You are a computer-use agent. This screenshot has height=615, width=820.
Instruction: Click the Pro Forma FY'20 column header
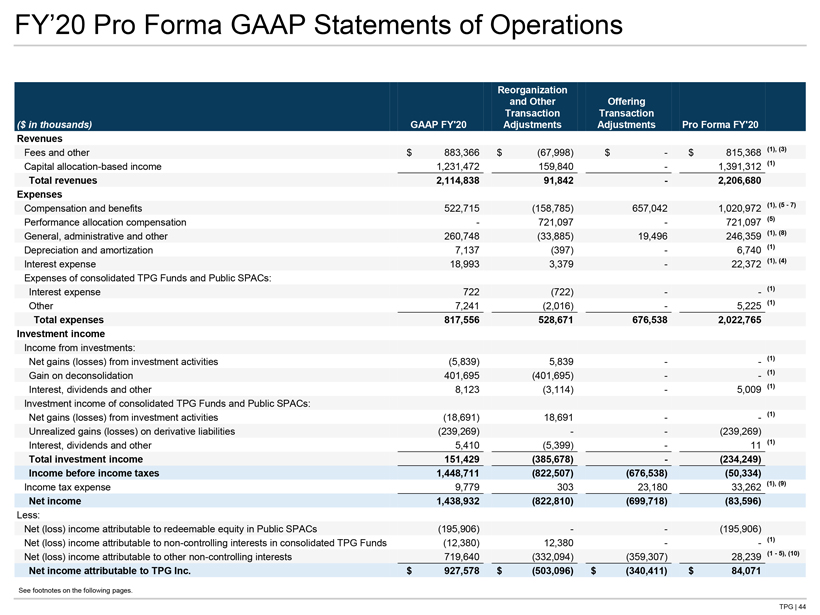point(720,124)
